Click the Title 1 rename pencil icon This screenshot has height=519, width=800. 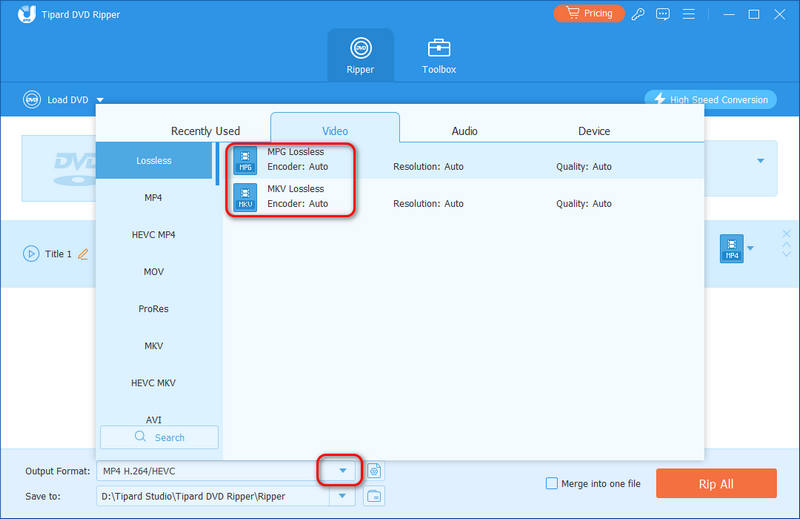pyautogui.click(x=83, y=254)
